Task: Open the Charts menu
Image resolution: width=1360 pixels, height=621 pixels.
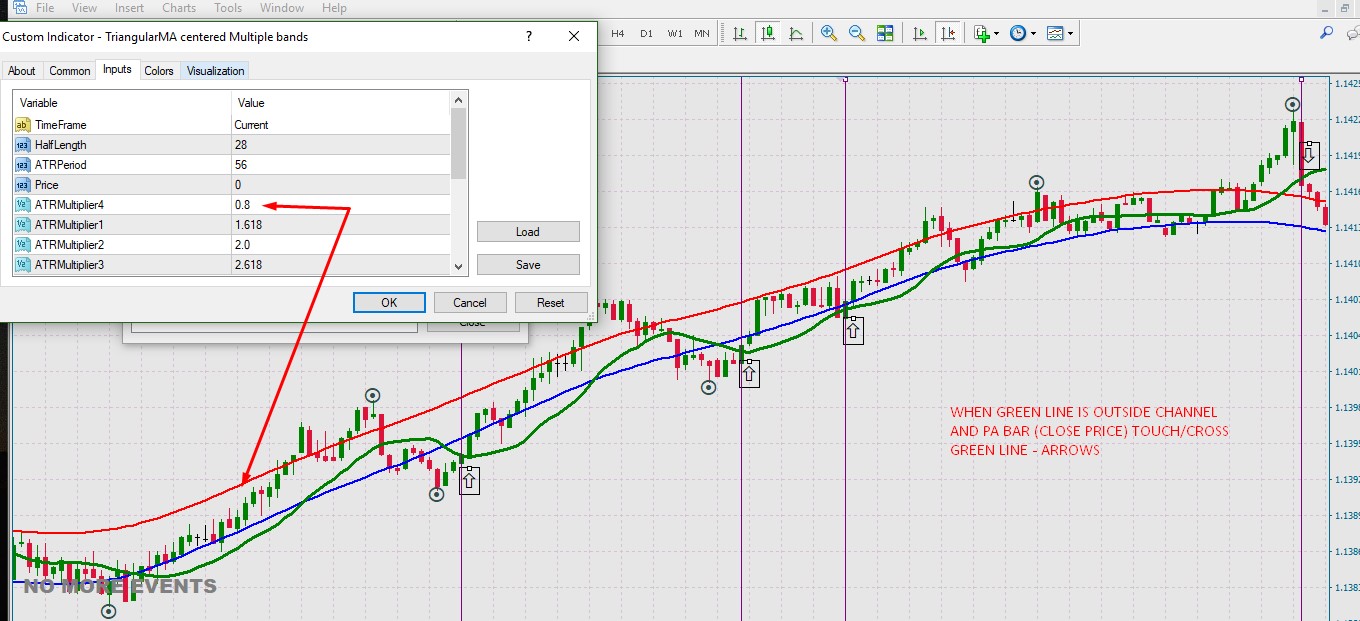Action: (x=179, y=8)
